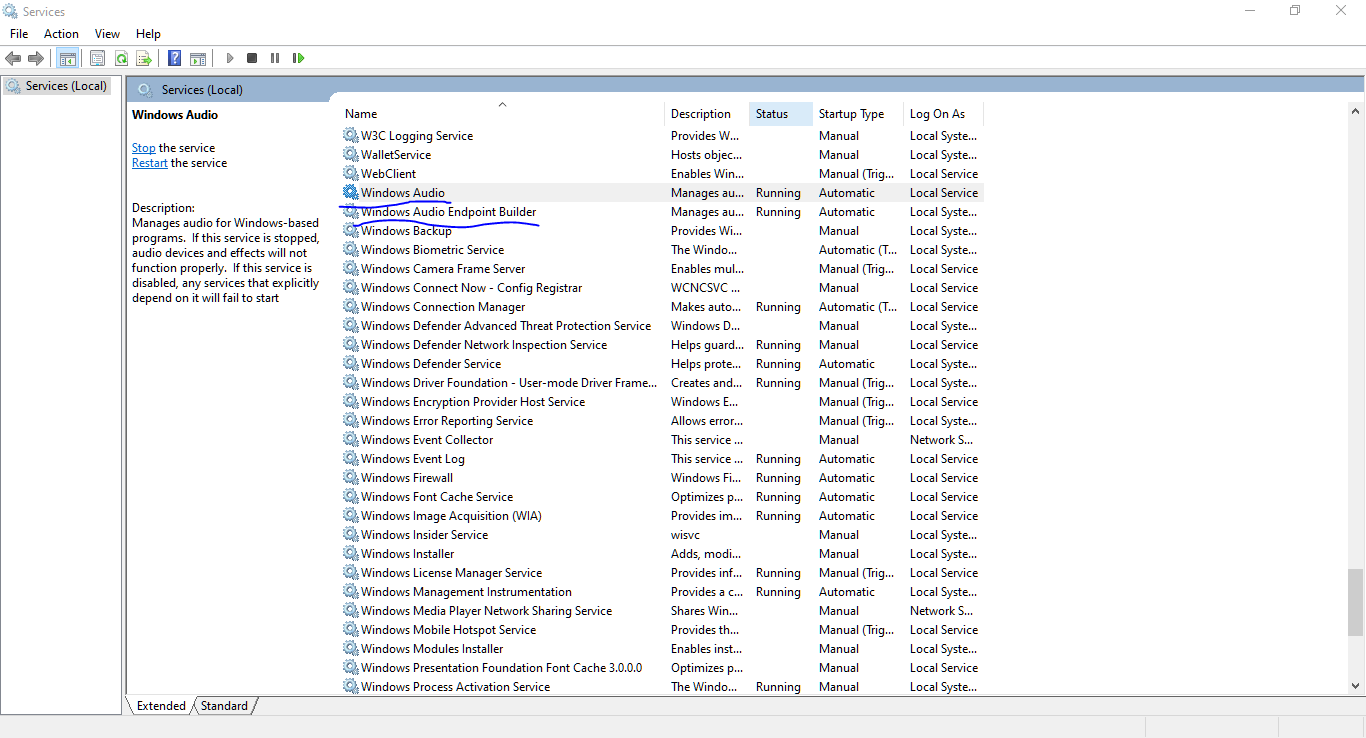Click gear icon beside Windows Event Collector
The height and width of the screenshot is (738, 1366).
point(350,440)
